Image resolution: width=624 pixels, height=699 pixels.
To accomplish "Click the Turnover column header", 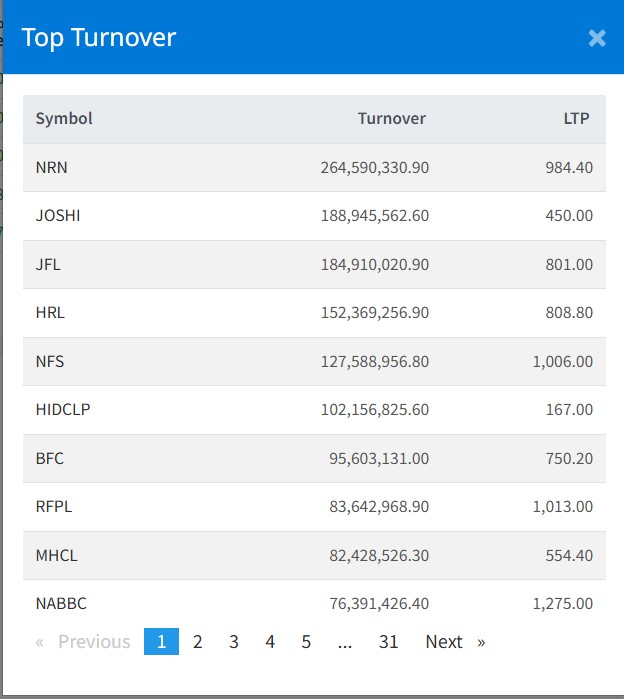I will (x=392, y=119).
